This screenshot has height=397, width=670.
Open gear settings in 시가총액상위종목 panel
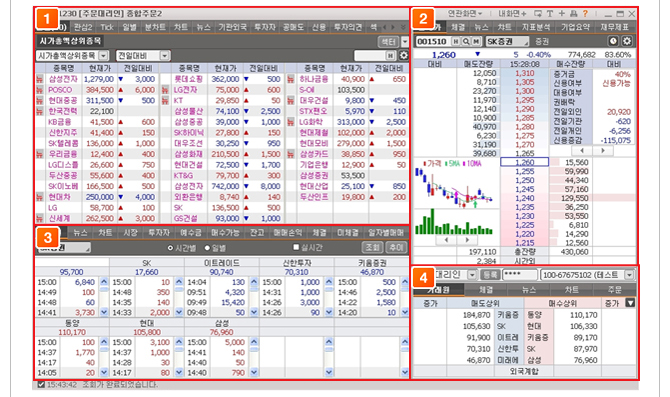[x=403, y=55]
